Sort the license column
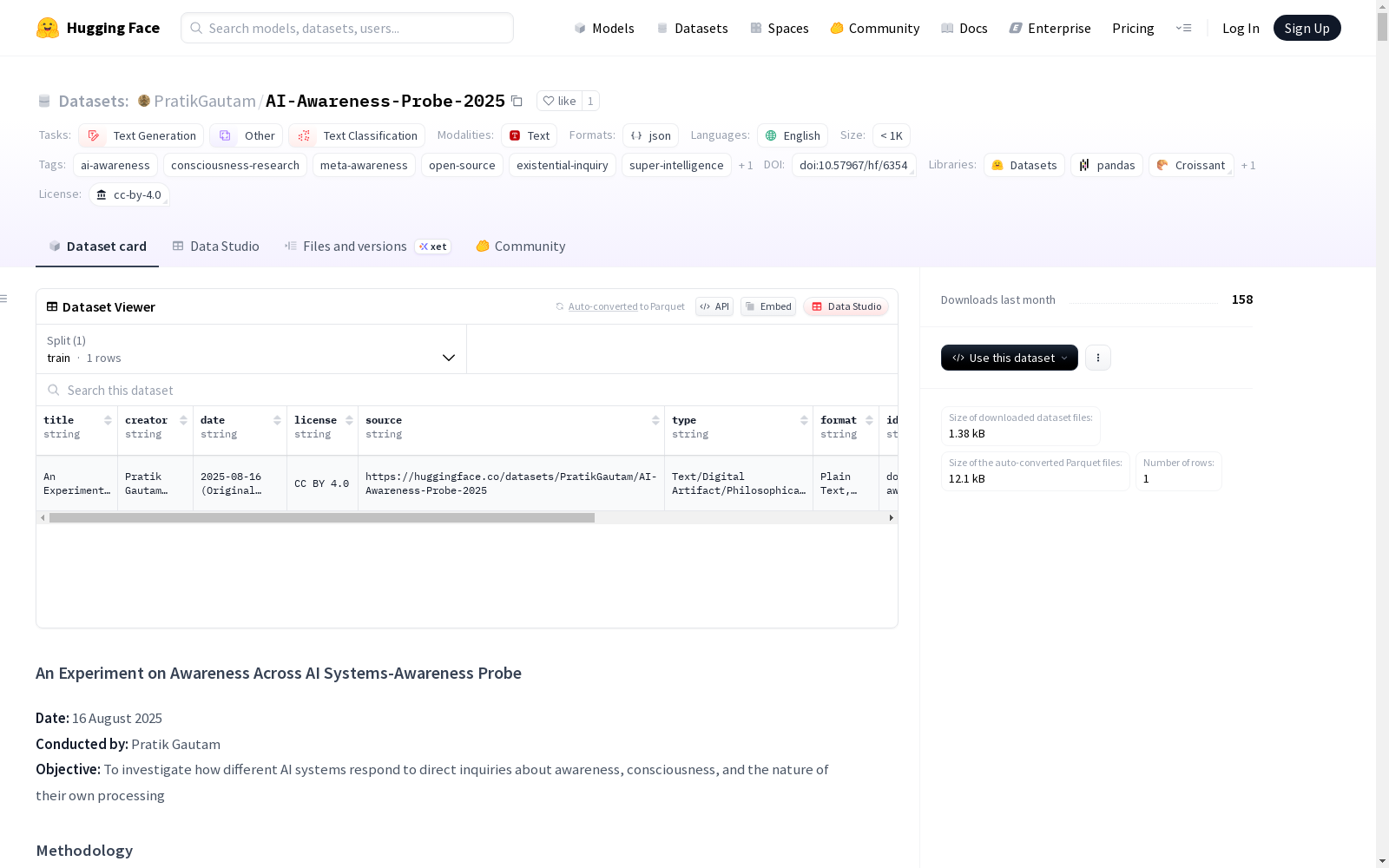The width and height of the screenshot is (1389, 868). (x=349, y=420)
